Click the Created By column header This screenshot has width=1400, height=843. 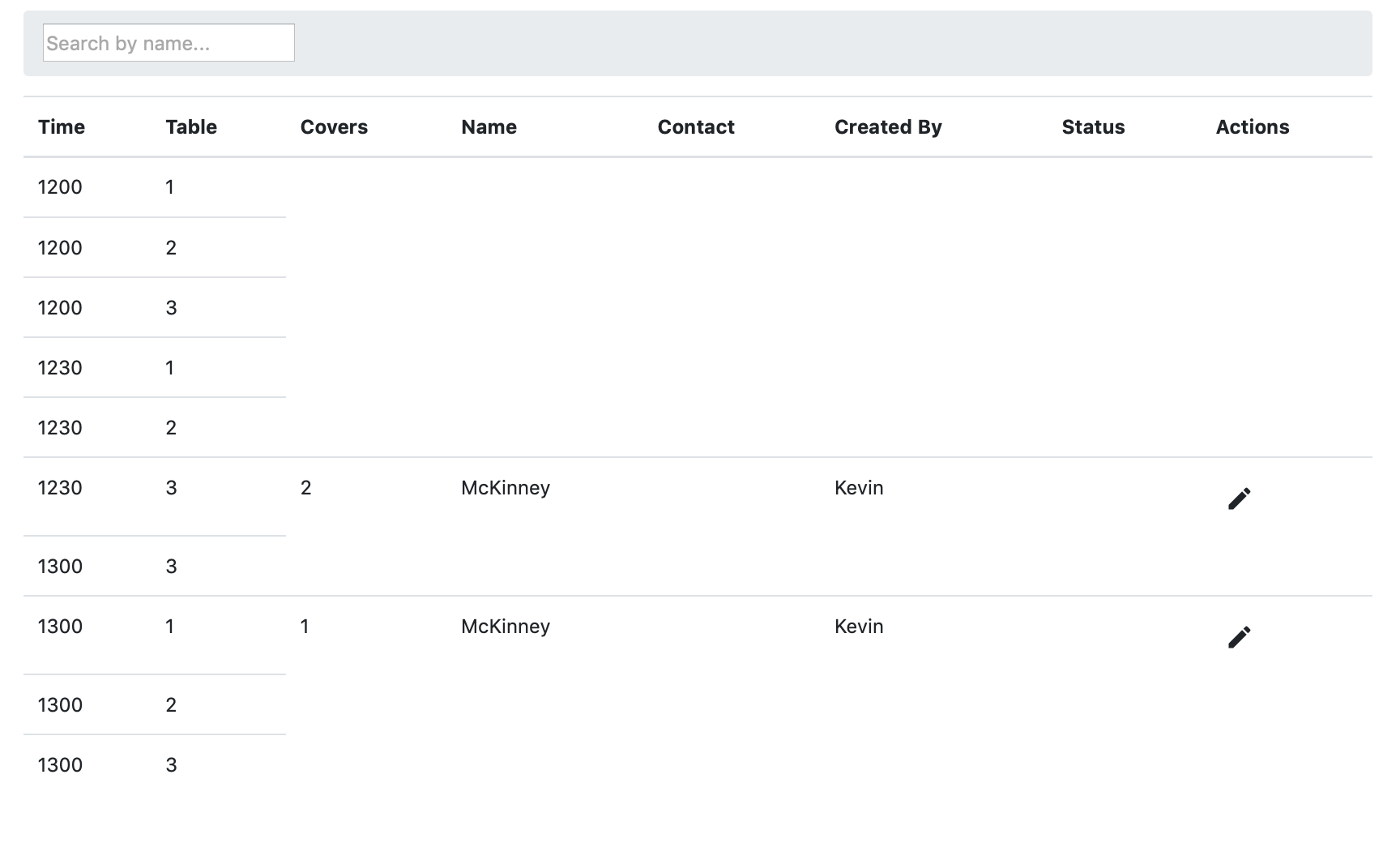[888, 126]
